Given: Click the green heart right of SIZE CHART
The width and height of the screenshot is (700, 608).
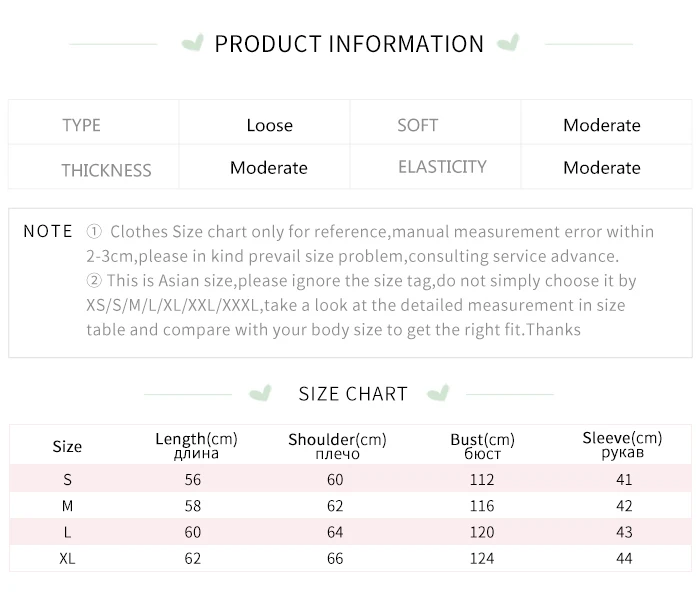Looking at the screenshot, I should (x=437, y=392).
